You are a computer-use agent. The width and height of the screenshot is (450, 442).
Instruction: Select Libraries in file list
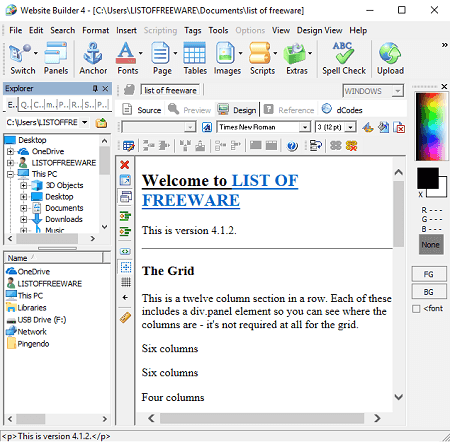pyautogui.click(x=26, y=308)
